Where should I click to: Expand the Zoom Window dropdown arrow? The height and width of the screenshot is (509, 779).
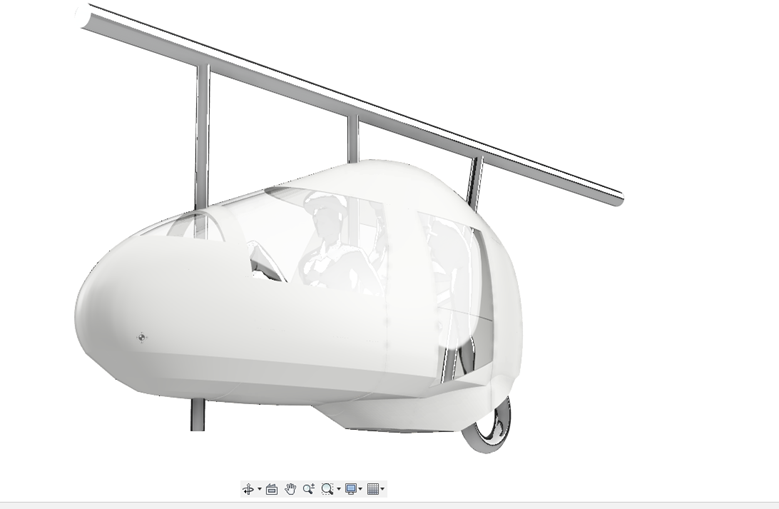pos(338,490)
